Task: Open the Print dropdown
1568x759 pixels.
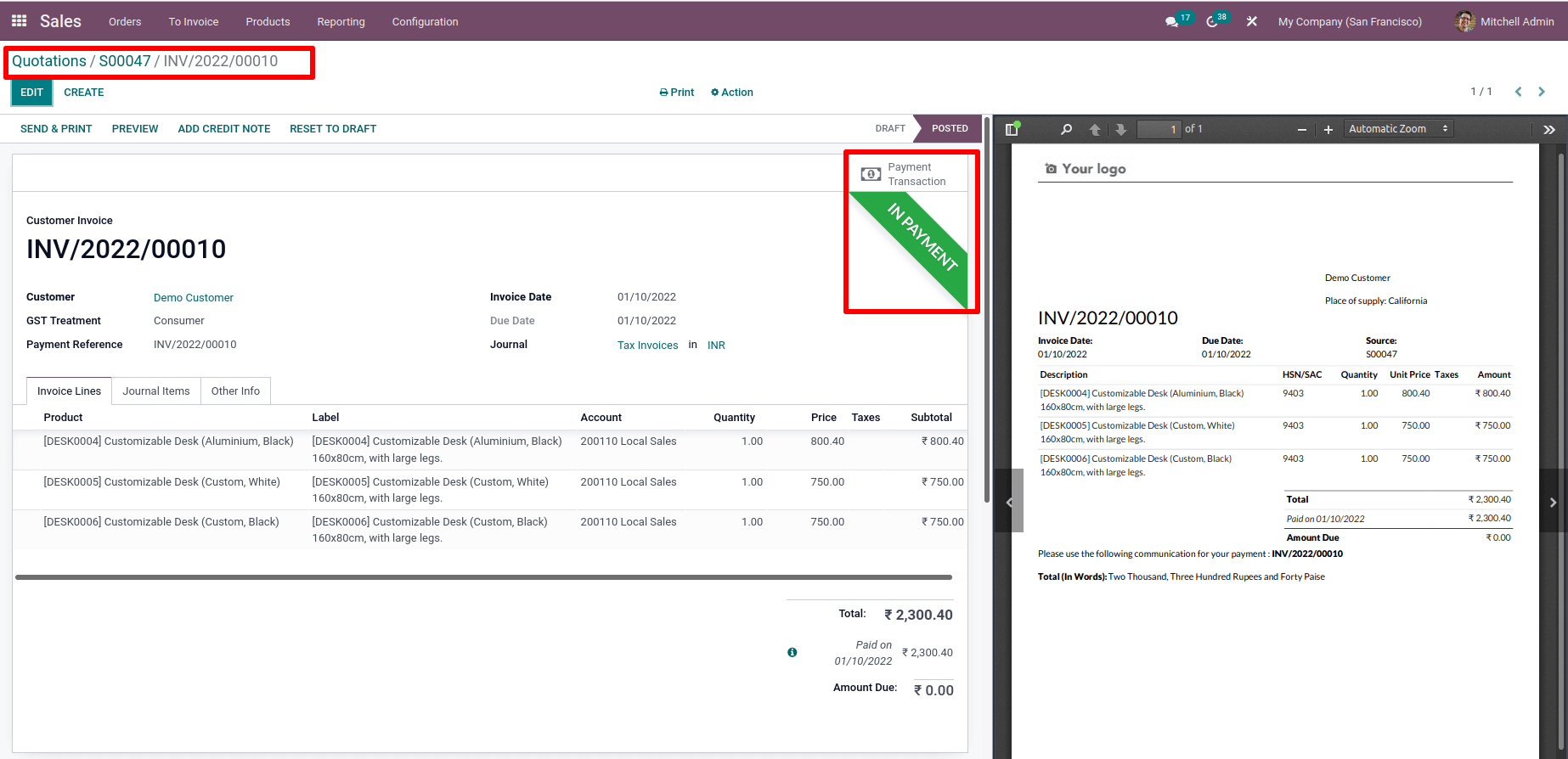Action: point(677,92)
